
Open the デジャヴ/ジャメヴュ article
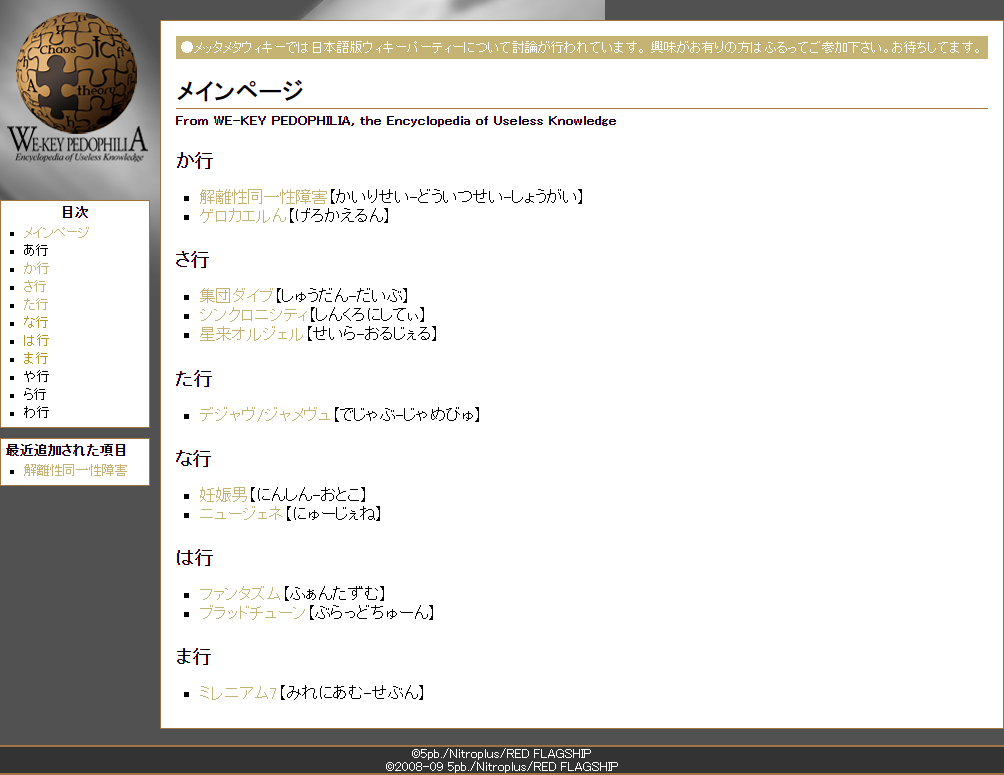[264, 414]
